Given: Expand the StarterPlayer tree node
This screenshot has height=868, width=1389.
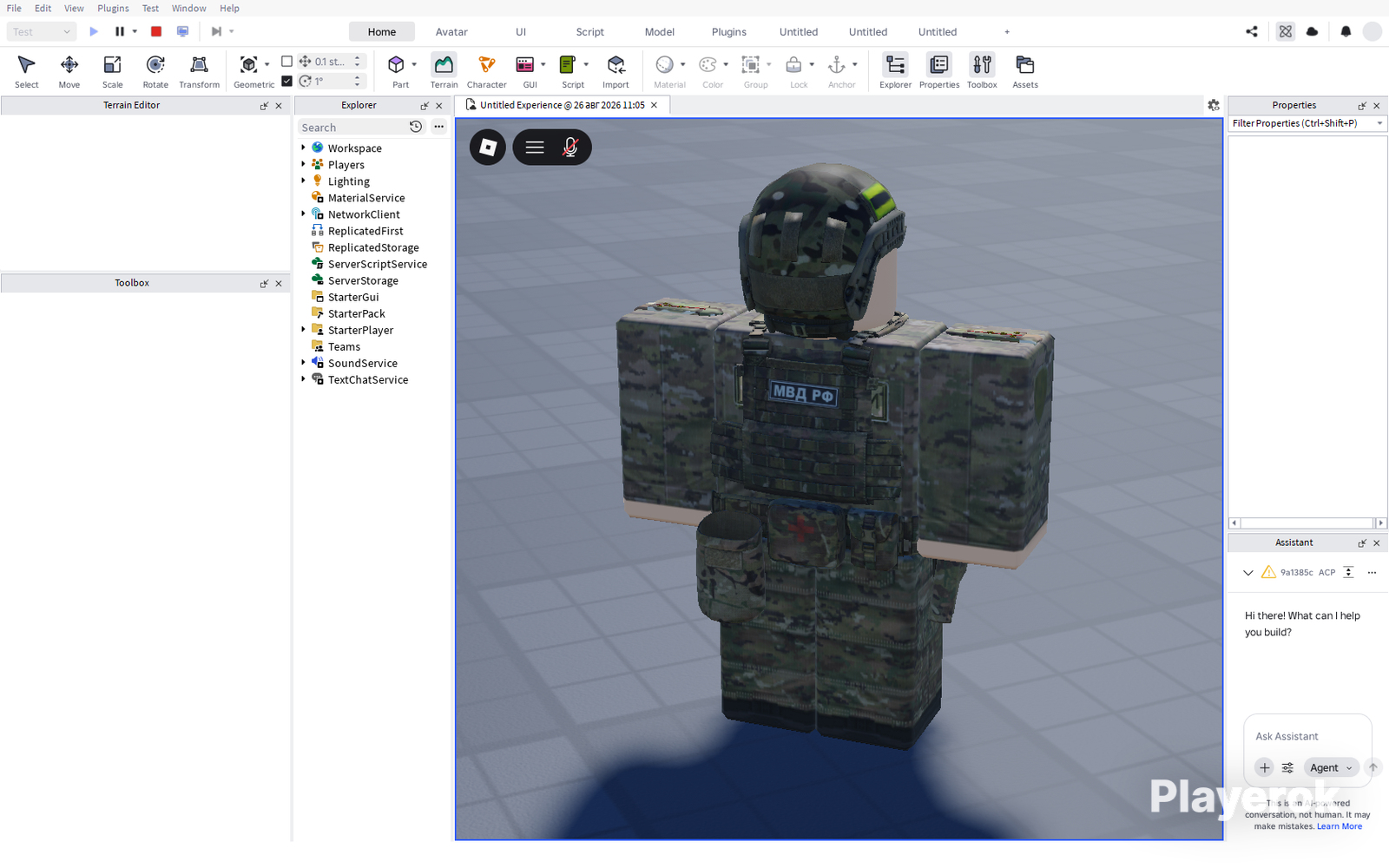Looking at the screenshot, I should tap(303, 329).
